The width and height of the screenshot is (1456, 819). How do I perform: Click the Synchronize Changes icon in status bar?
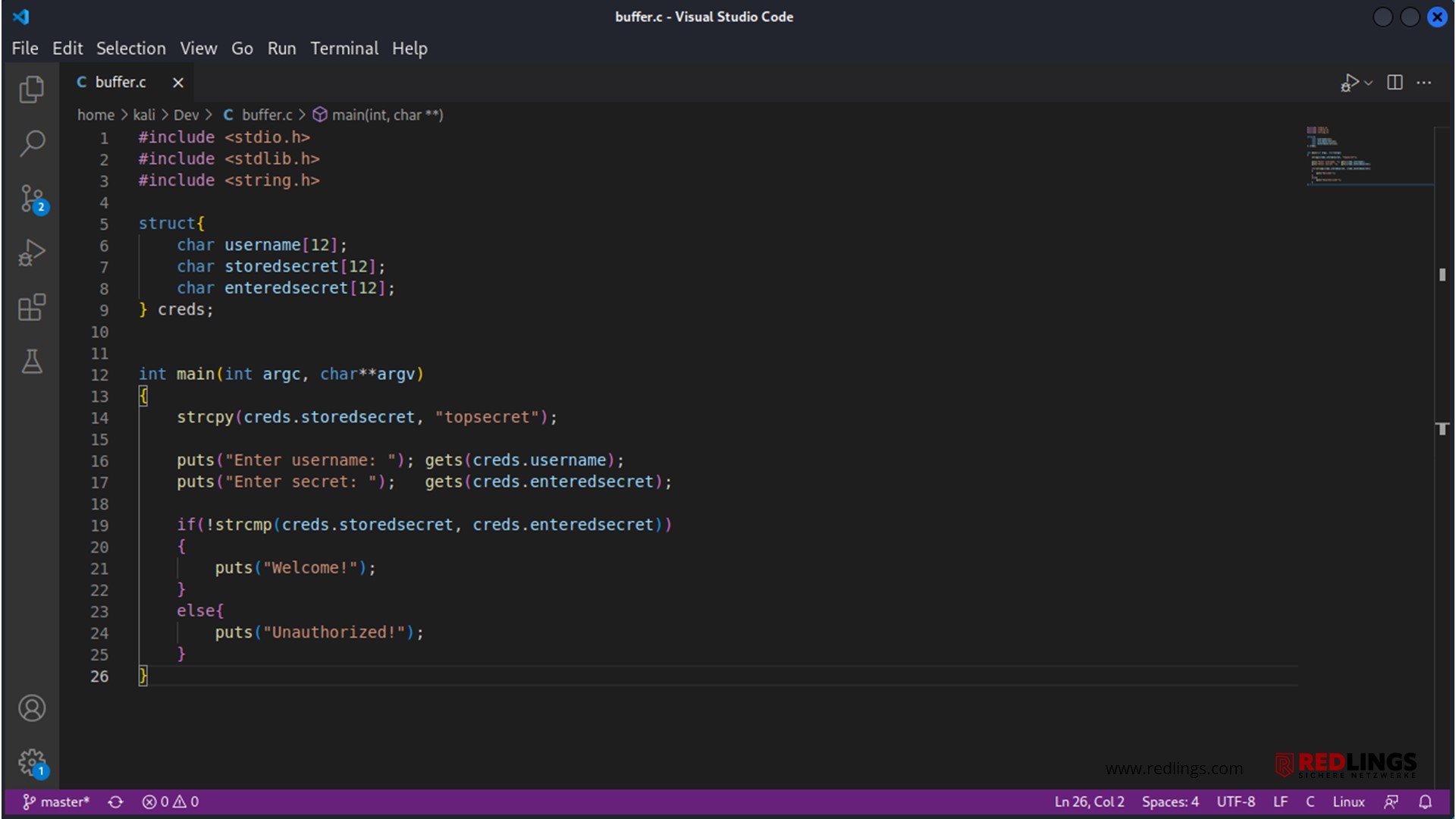pos(115,802)
